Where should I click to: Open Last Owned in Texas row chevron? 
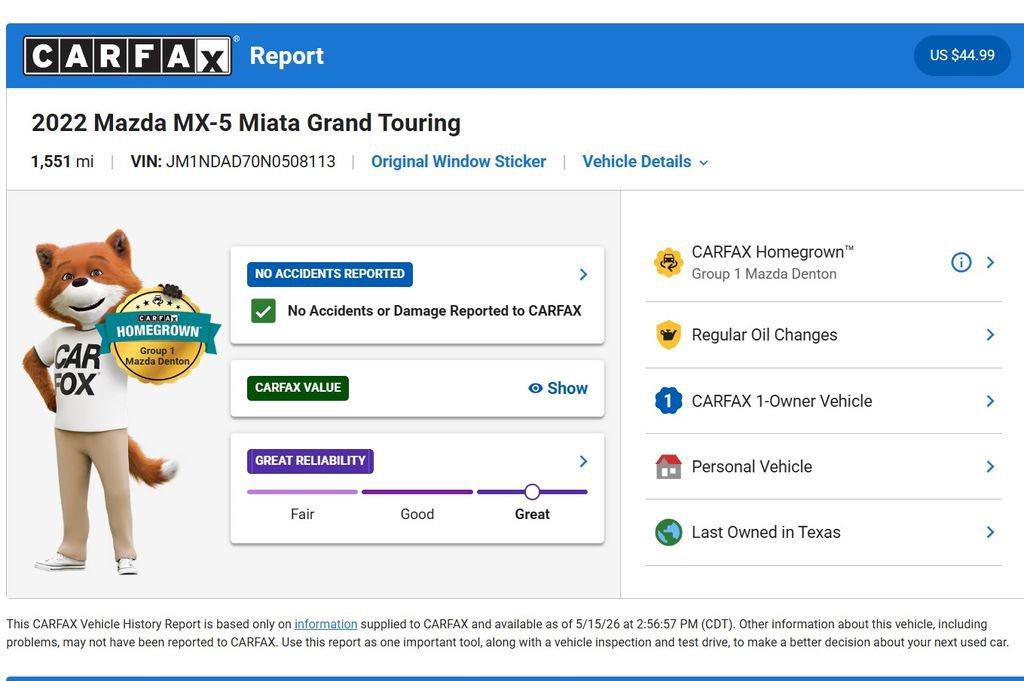point(990,532)
